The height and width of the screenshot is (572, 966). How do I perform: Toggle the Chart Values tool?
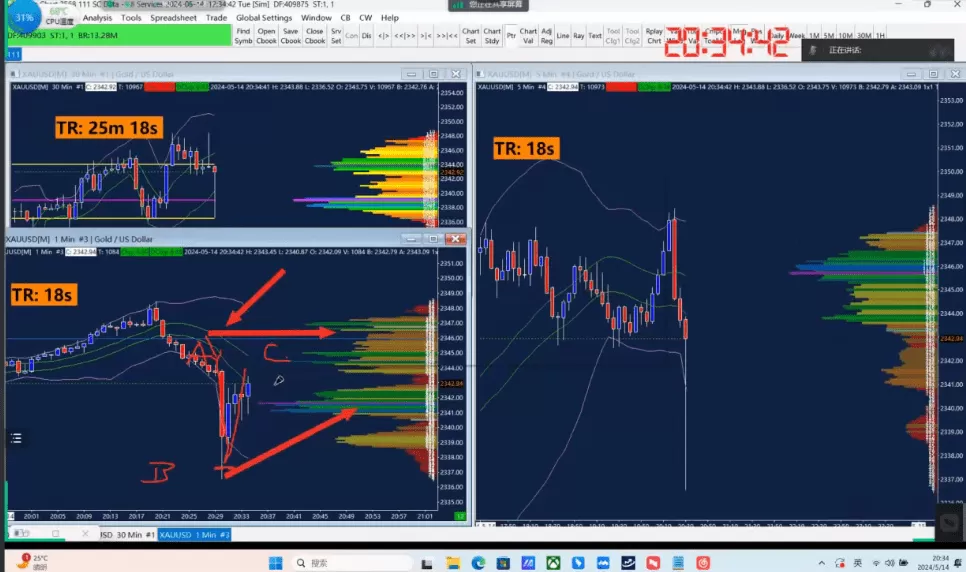tap(528, 36)
